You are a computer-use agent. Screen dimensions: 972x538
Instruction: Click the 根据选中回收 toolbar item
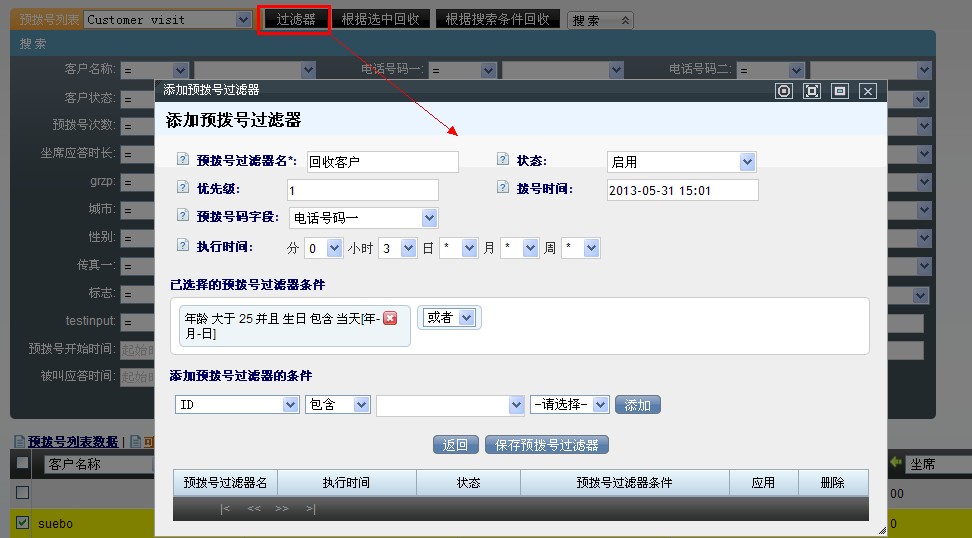380,19
